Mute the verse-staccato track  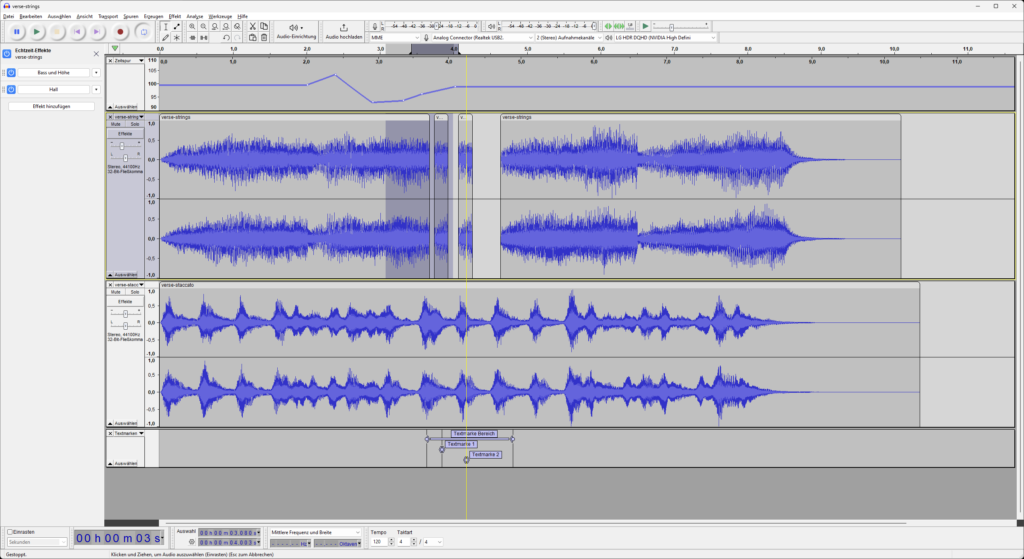(116, 292)
